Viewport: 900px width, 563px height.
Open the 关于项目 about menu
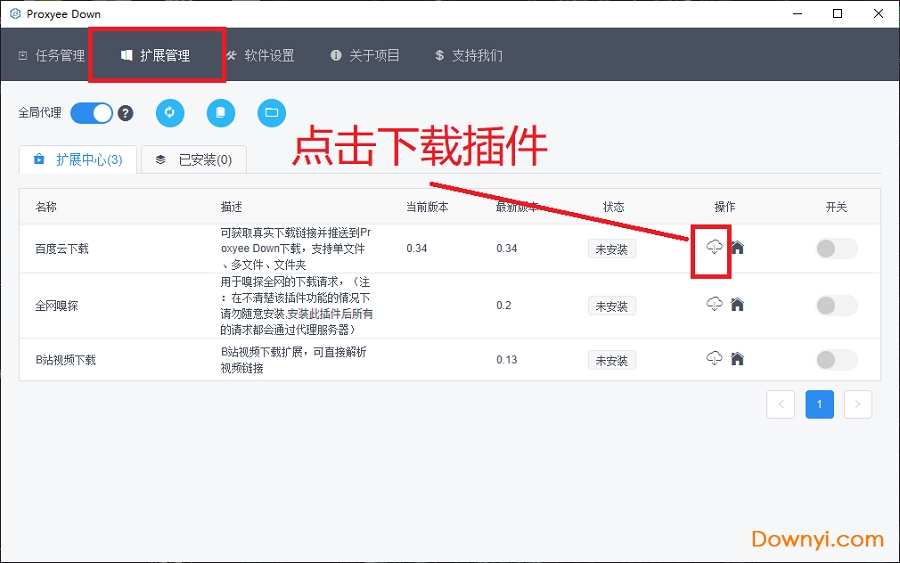coord(365,55)
